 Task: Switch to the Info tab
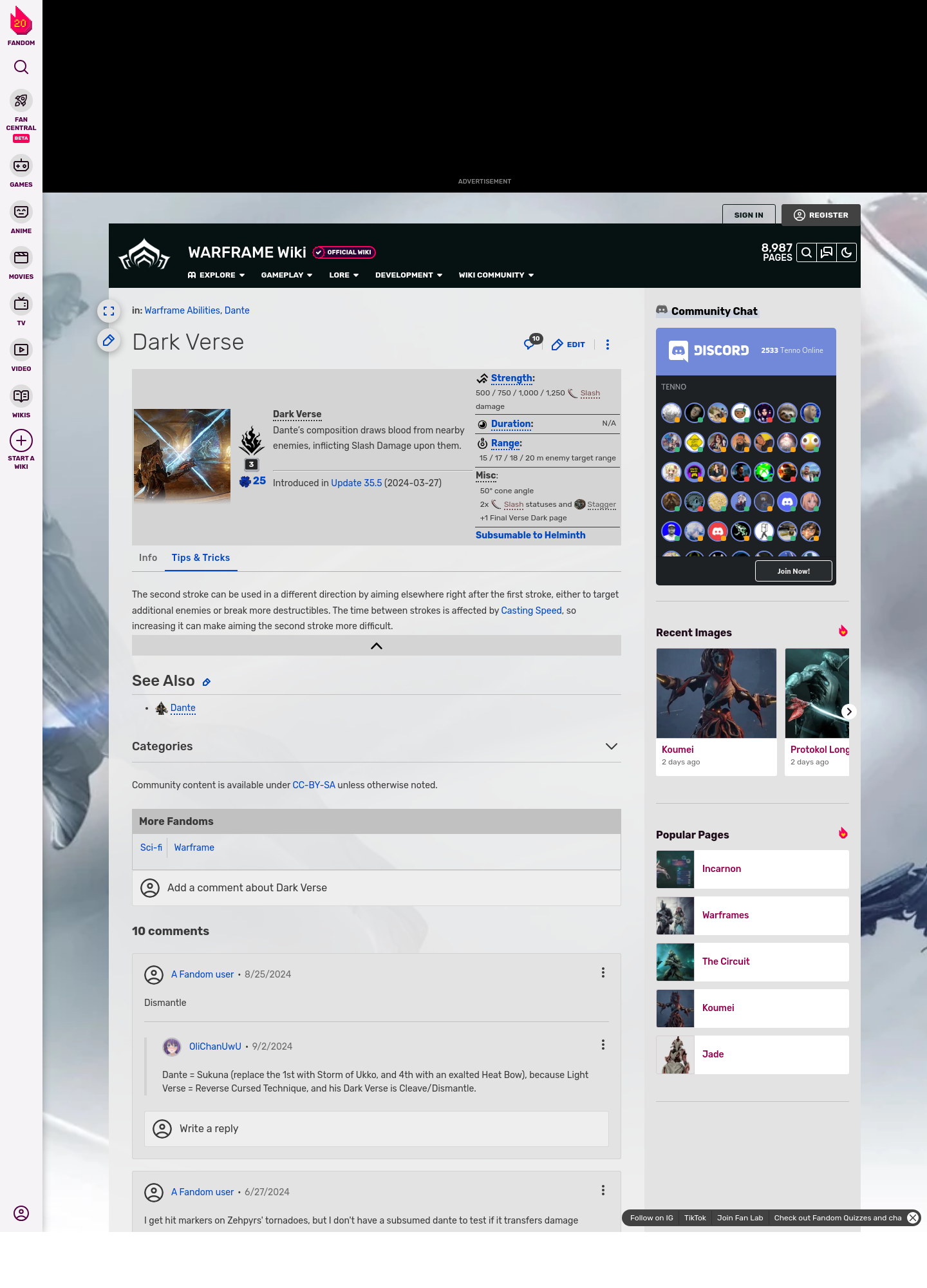pyautogui.click(x=148, y=558)
